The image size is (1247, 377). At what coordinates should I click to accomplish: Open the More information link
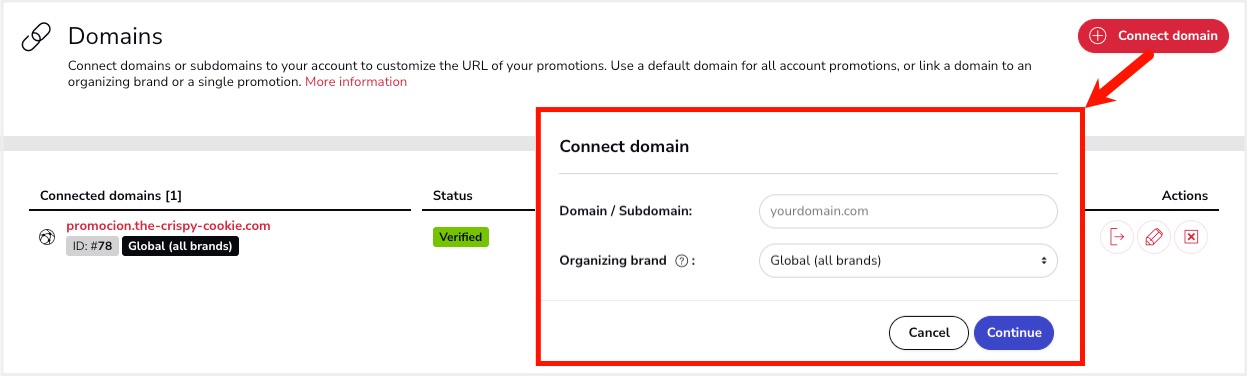[x=356, y=82]
